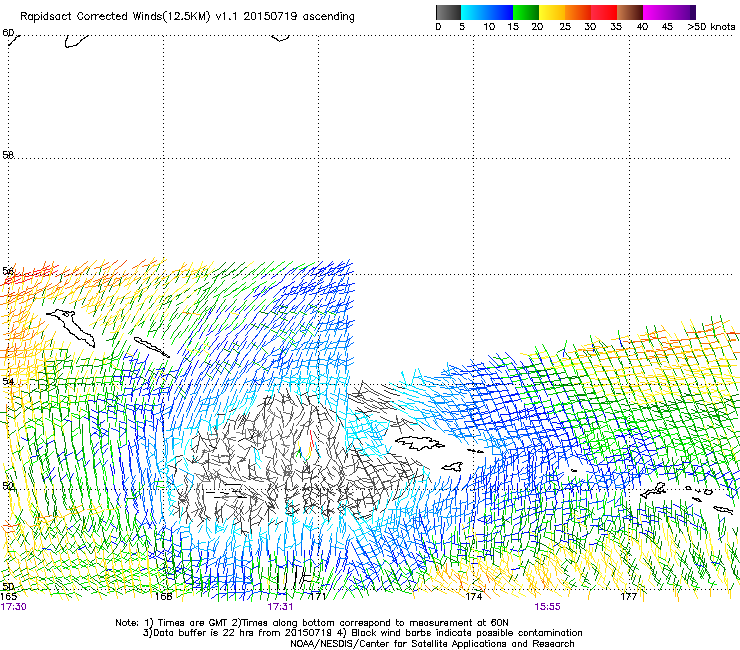740x650 pixels.
Task: Click the longitude label 165
Action: pos(8,596)
